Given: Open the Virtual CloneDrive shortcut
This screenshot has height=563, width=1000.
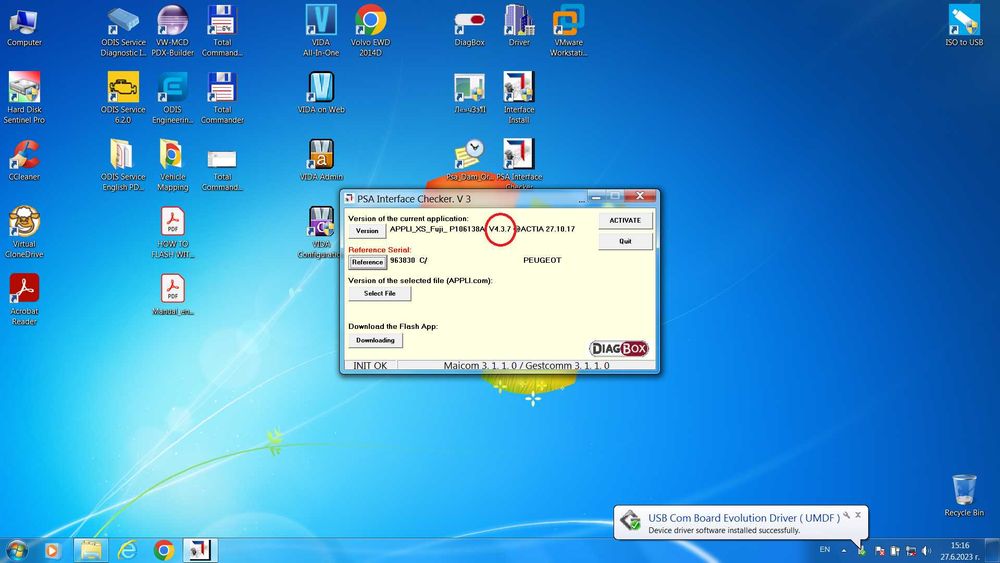Looking at the screenshot, I should [24, 232].
